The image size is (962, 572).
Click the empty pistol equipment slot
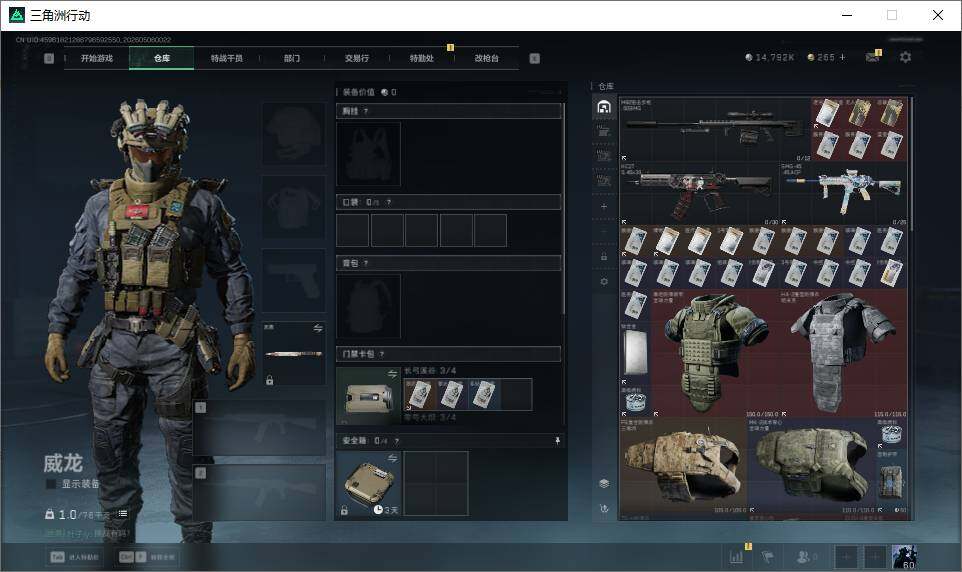click(x=294, y=280)
